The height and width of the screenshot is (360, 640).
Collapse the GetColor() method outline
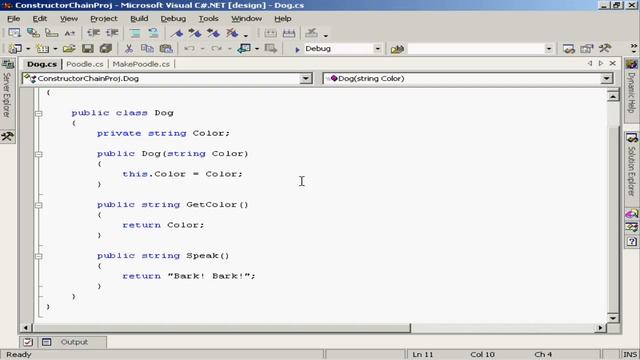tap(38, 205)
